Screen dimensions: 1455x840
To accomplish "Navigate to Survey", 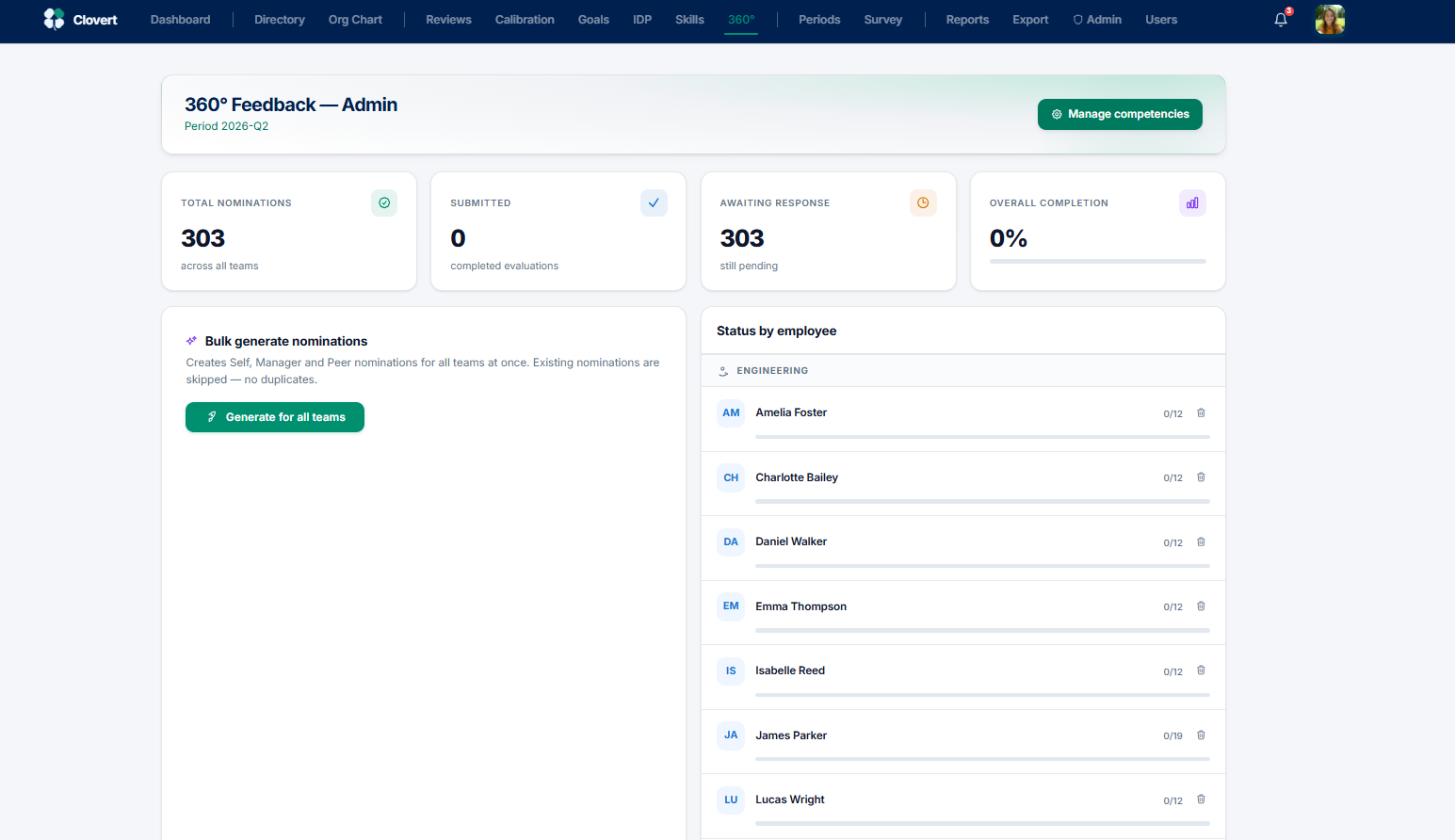I will (883, 20).
